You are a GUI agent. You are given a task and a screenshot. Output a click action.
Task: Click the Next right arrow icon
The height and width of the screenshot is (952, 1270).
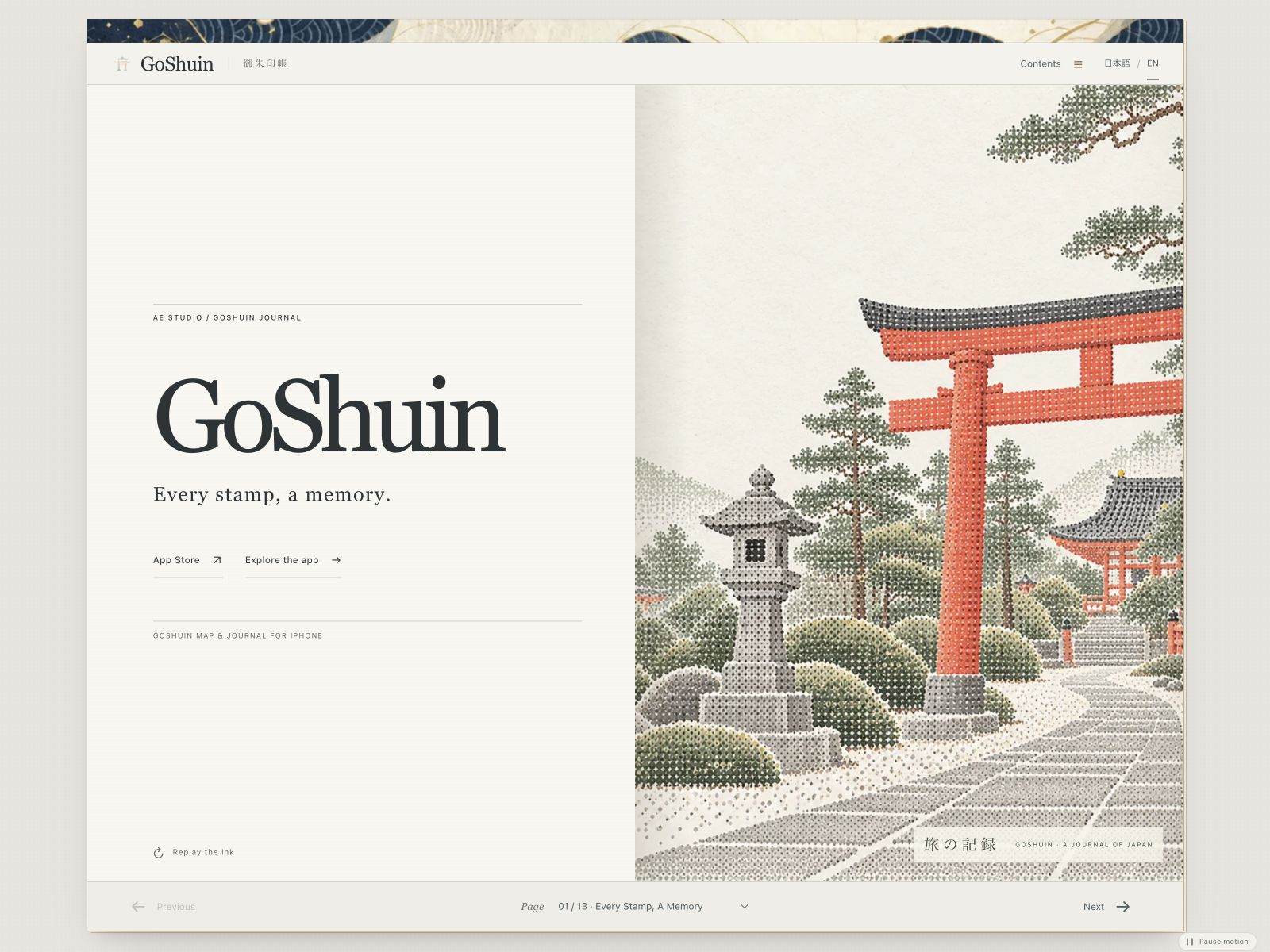click(1123, 907)
